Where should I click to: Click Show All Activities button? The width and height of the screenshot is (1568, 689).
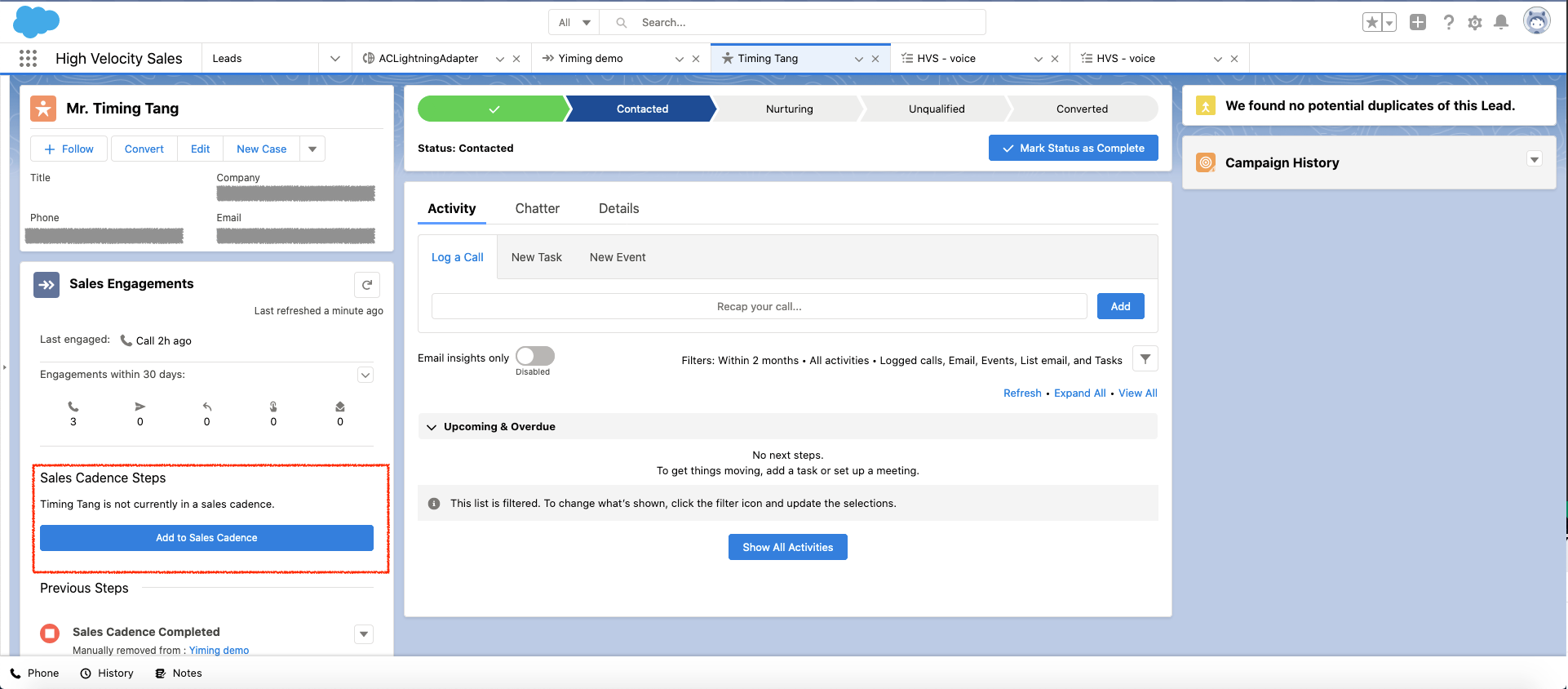pos(788,548)
